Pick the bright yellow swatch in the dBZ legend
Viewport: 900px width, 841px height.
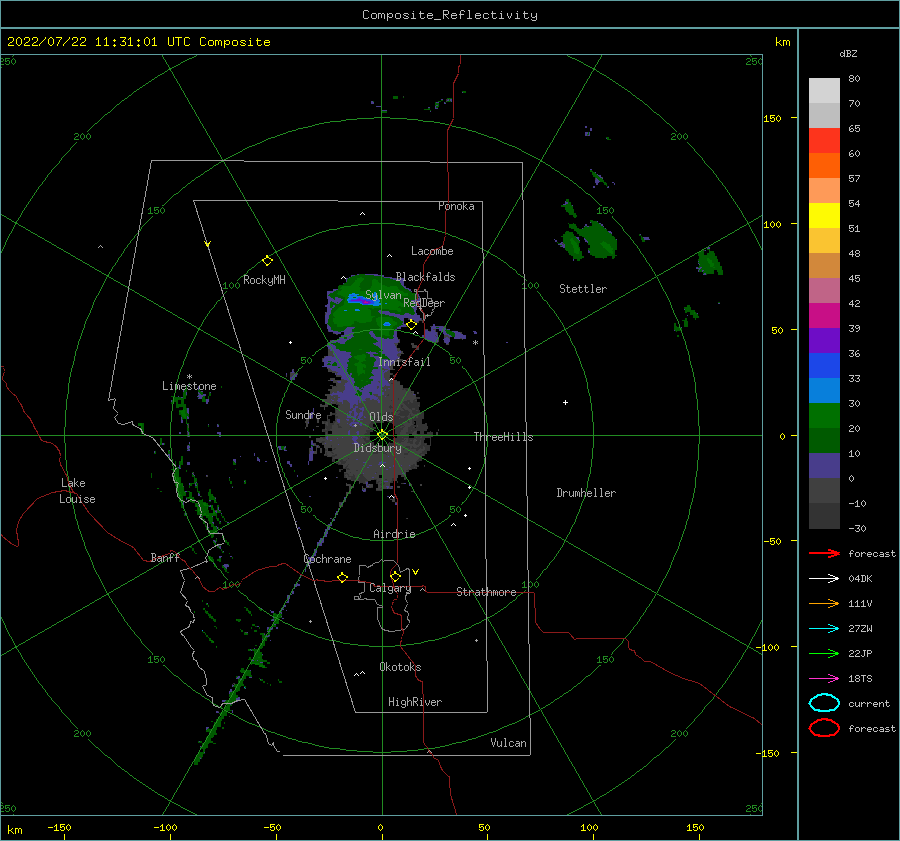[824, 216]
